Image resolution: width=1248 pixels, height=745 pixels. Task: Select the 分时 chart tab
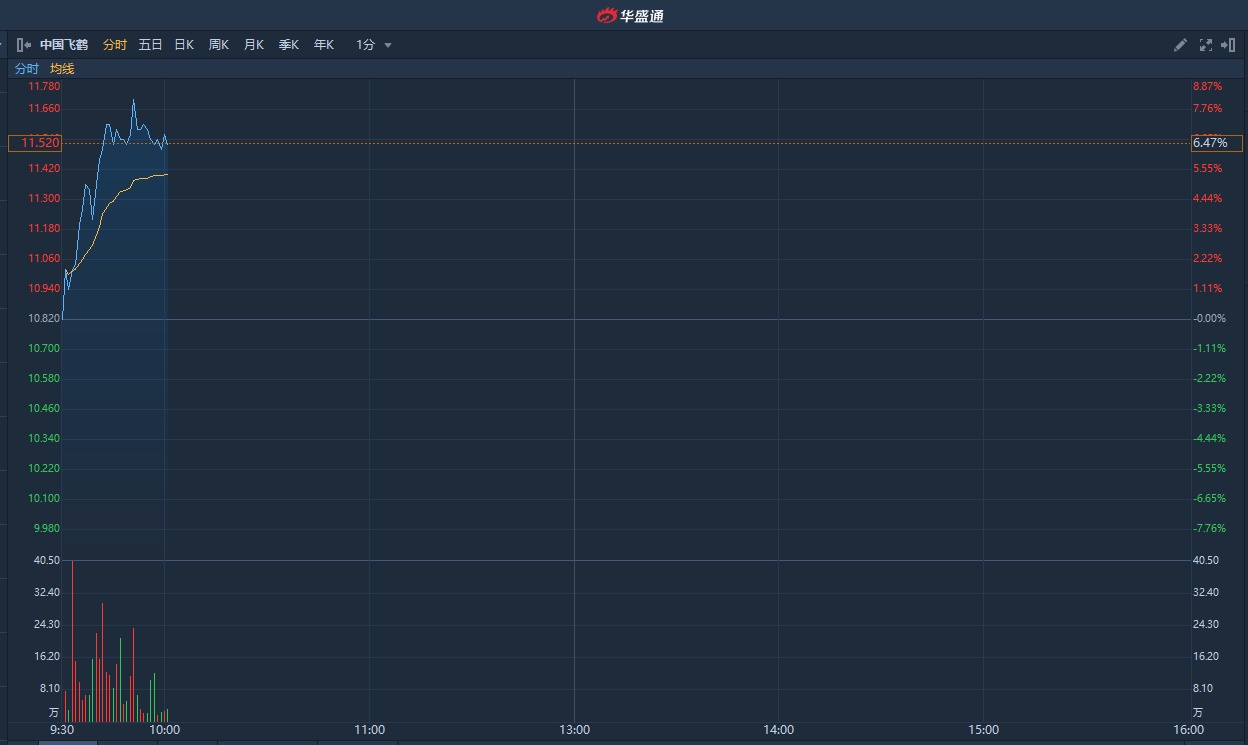point(115,45)
